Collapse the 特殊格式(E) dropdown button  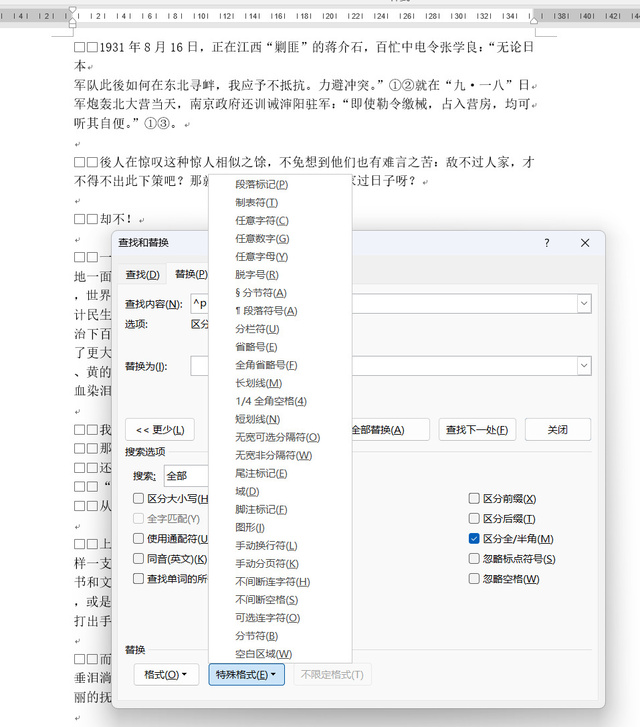246,675
